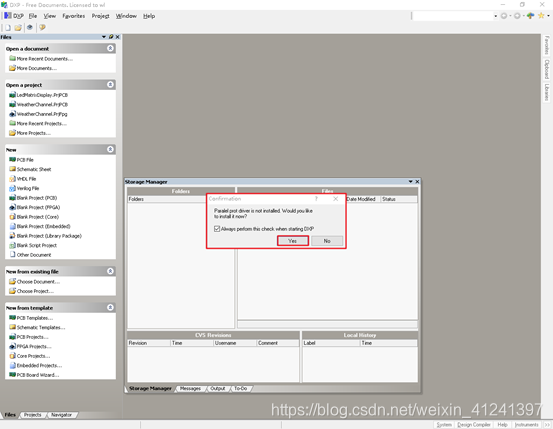Click Design Compiler status bar button

coord(474,425)
